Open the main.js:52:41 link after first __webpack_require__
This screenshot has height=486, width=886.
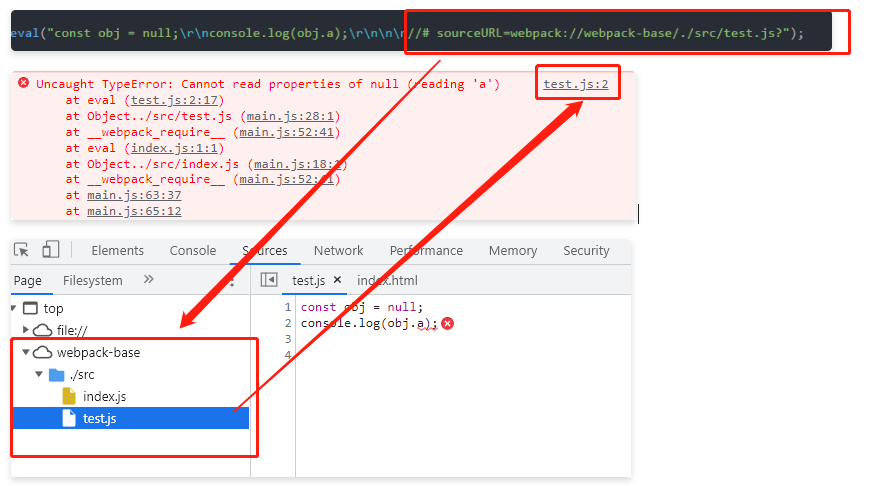click(286, 132)
